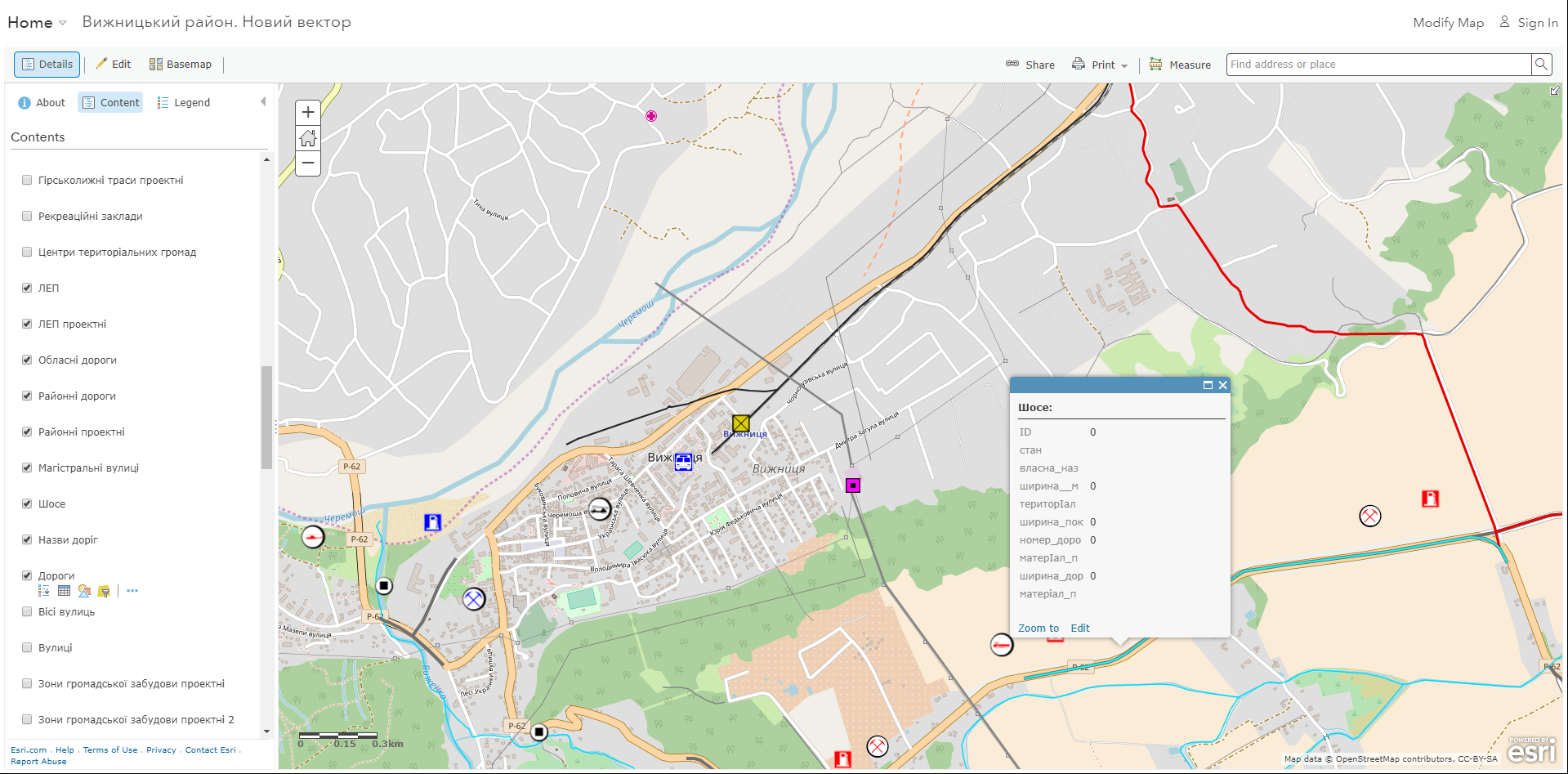
Task: Enable the Вулиці layer
Action: [27, 647]
